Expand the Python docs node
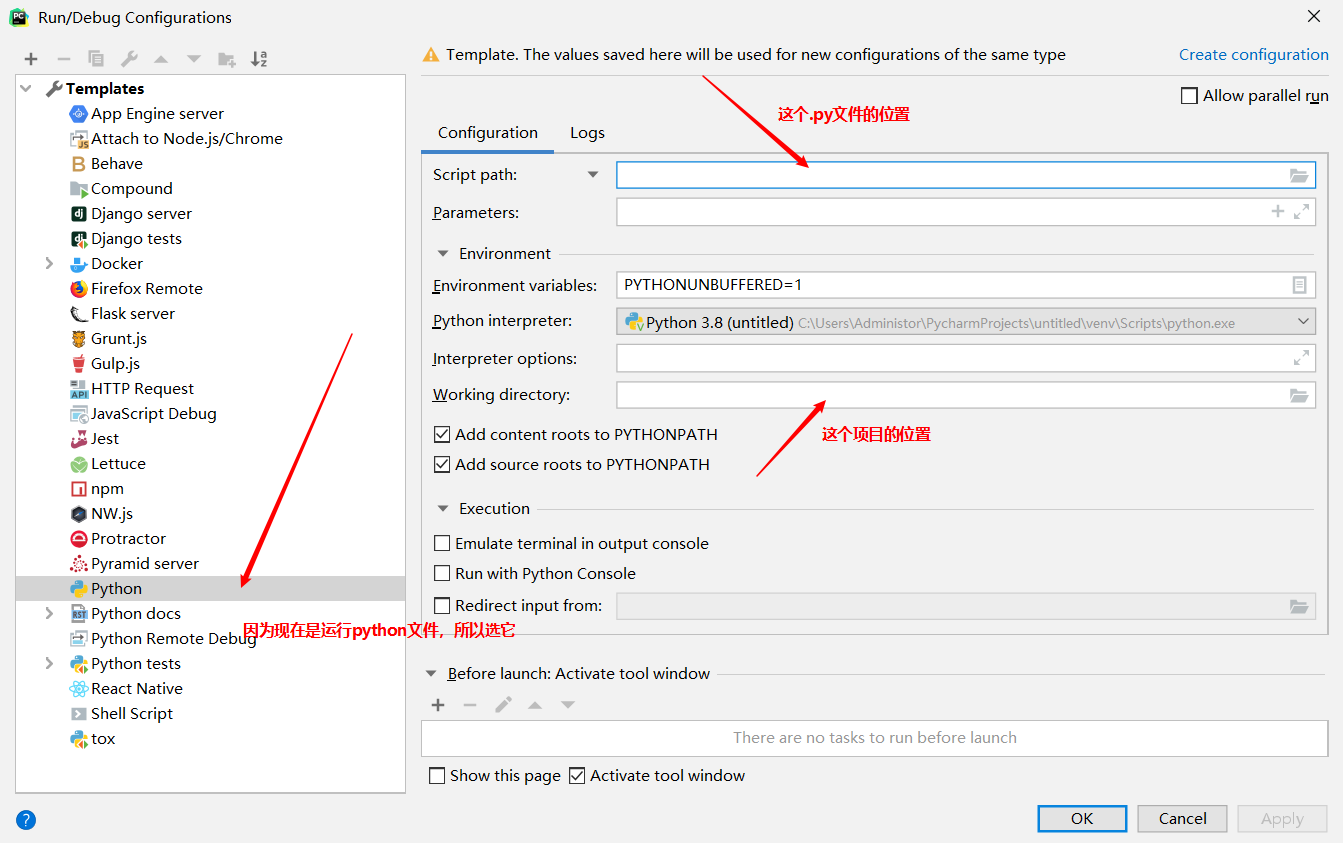Viewport: 1343px width, 843px height. coord(49,613)
